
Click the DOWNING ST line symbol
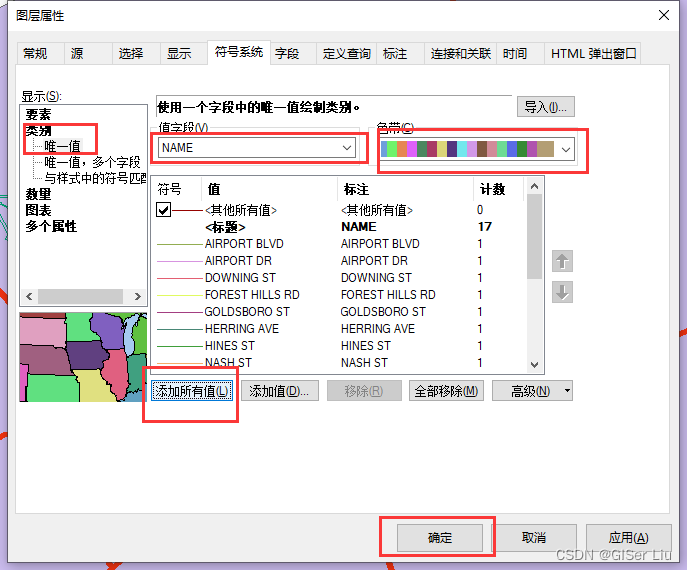click(180, 278)
